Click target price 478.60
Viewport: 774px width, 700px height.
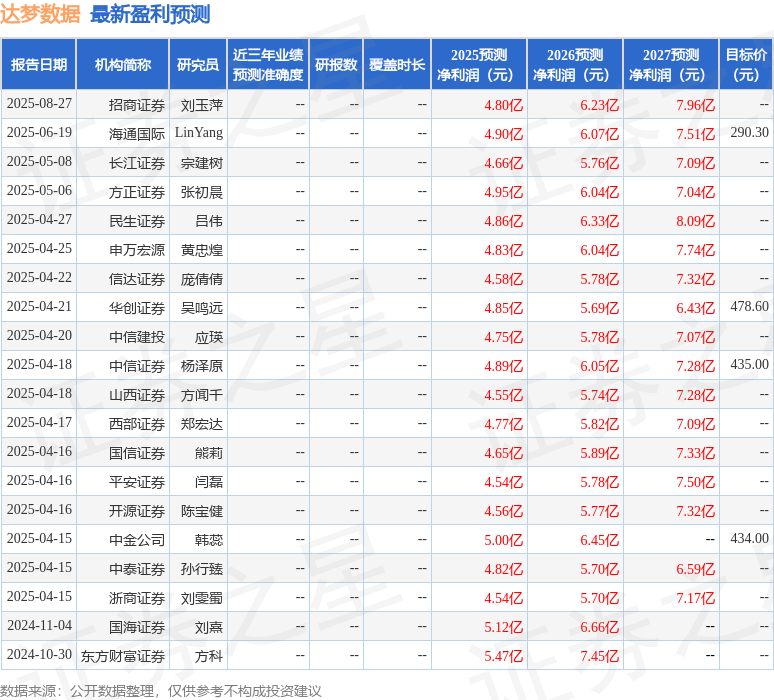pyautogui.click(x=749, y=307)
